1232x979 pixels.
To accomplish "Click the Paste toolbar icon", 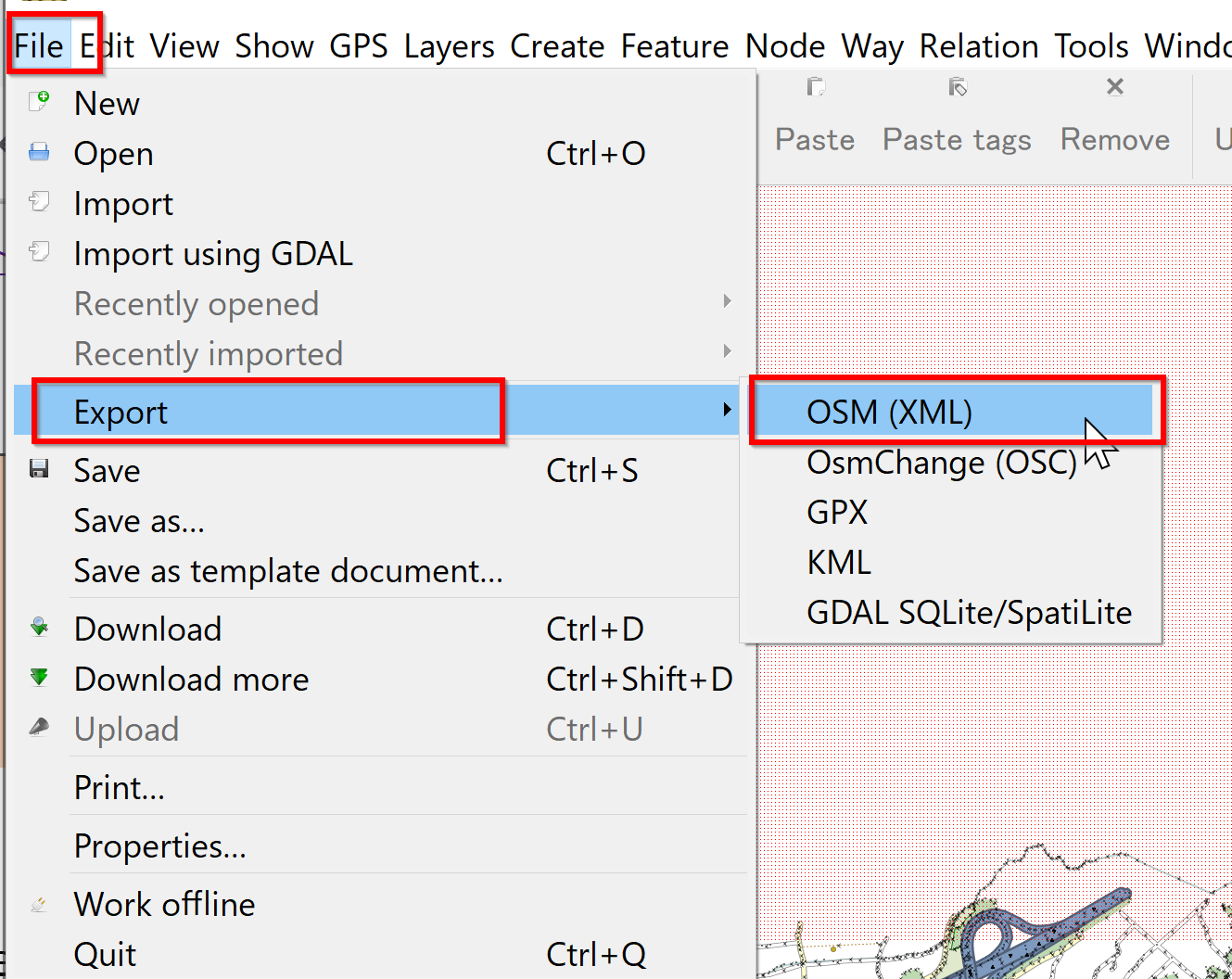I will (x=815, y=87).
